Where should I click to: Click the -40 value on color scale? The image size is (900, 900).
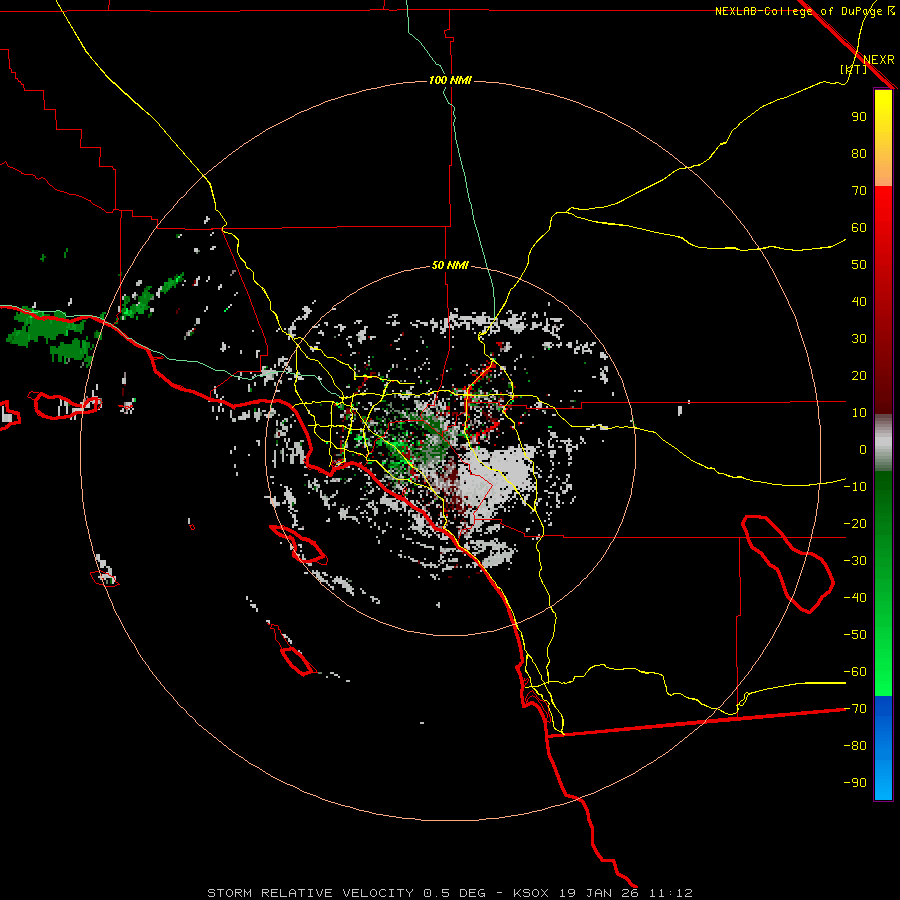pos(855,598)
